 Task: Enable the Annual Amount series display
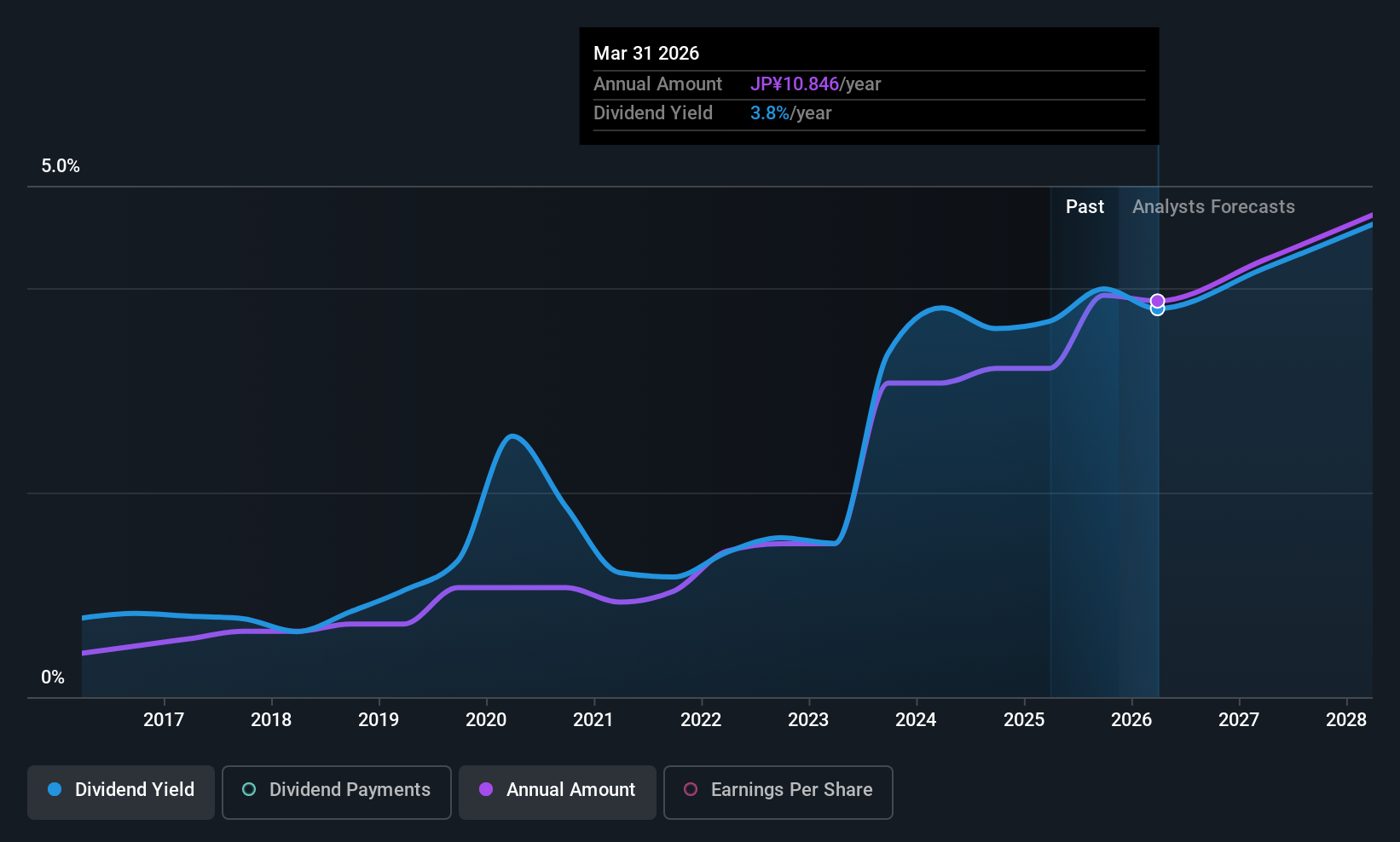[x=557, y=791]
